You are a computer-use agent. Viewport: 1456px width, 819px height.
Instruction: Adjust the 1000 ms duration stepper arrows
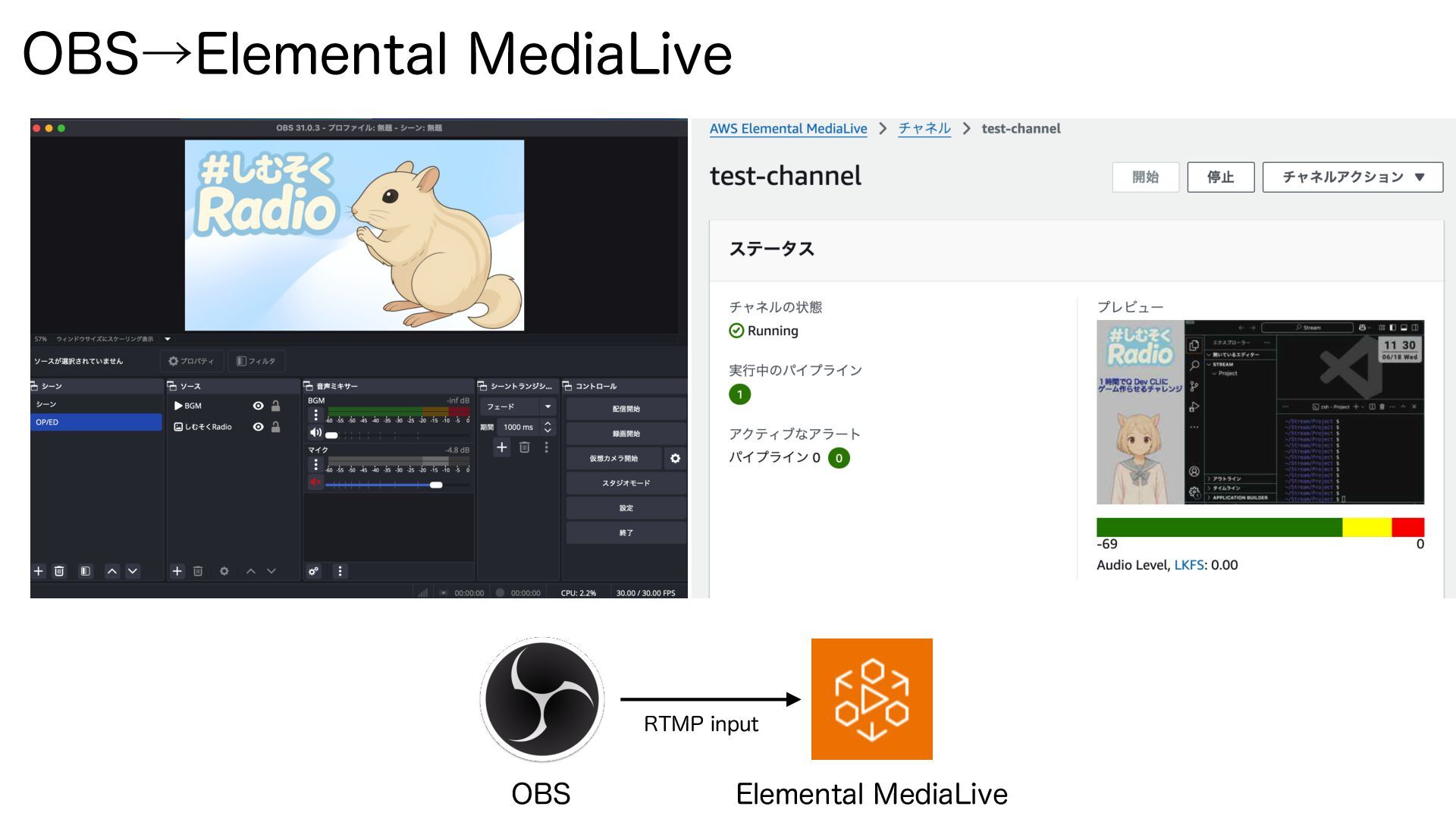click(x=548, y=427)
